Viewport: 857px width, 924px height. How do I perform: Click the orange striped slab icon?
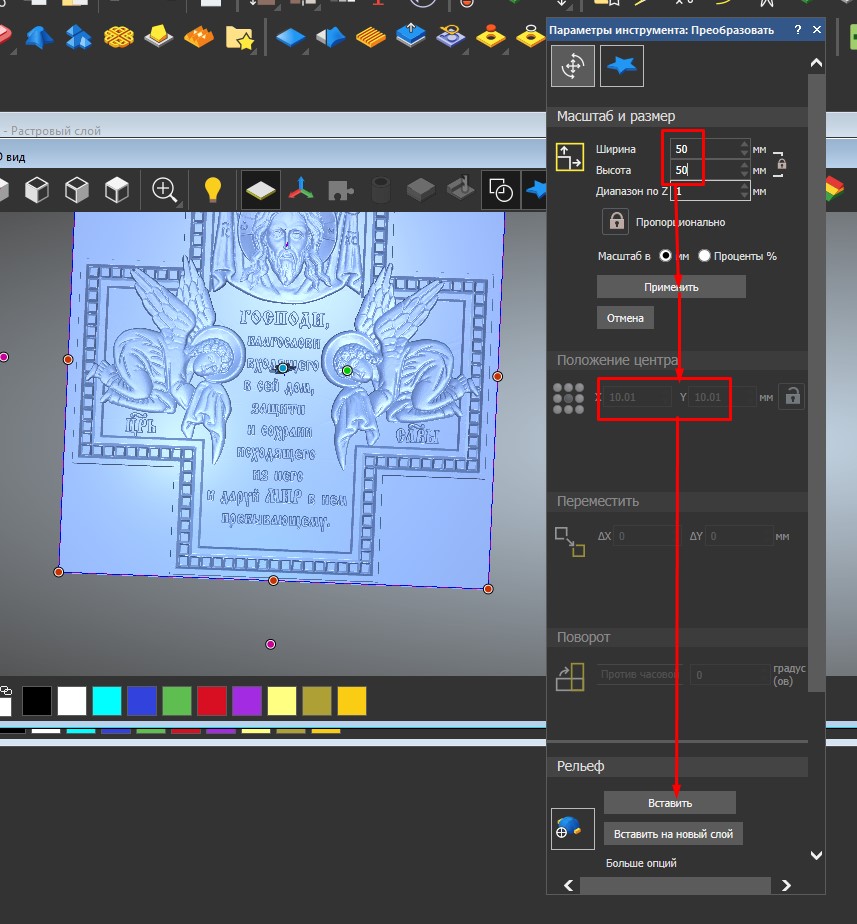[371, 38]
